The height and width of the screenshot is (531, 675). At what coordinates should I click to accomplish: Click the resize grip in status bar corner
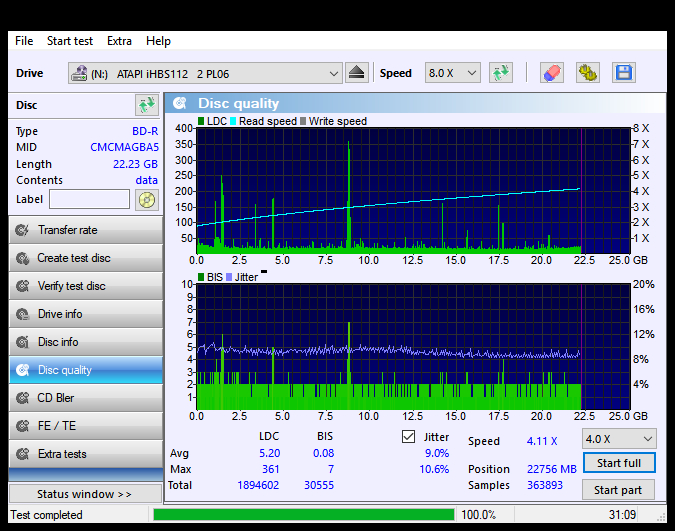tap(662, 518)
